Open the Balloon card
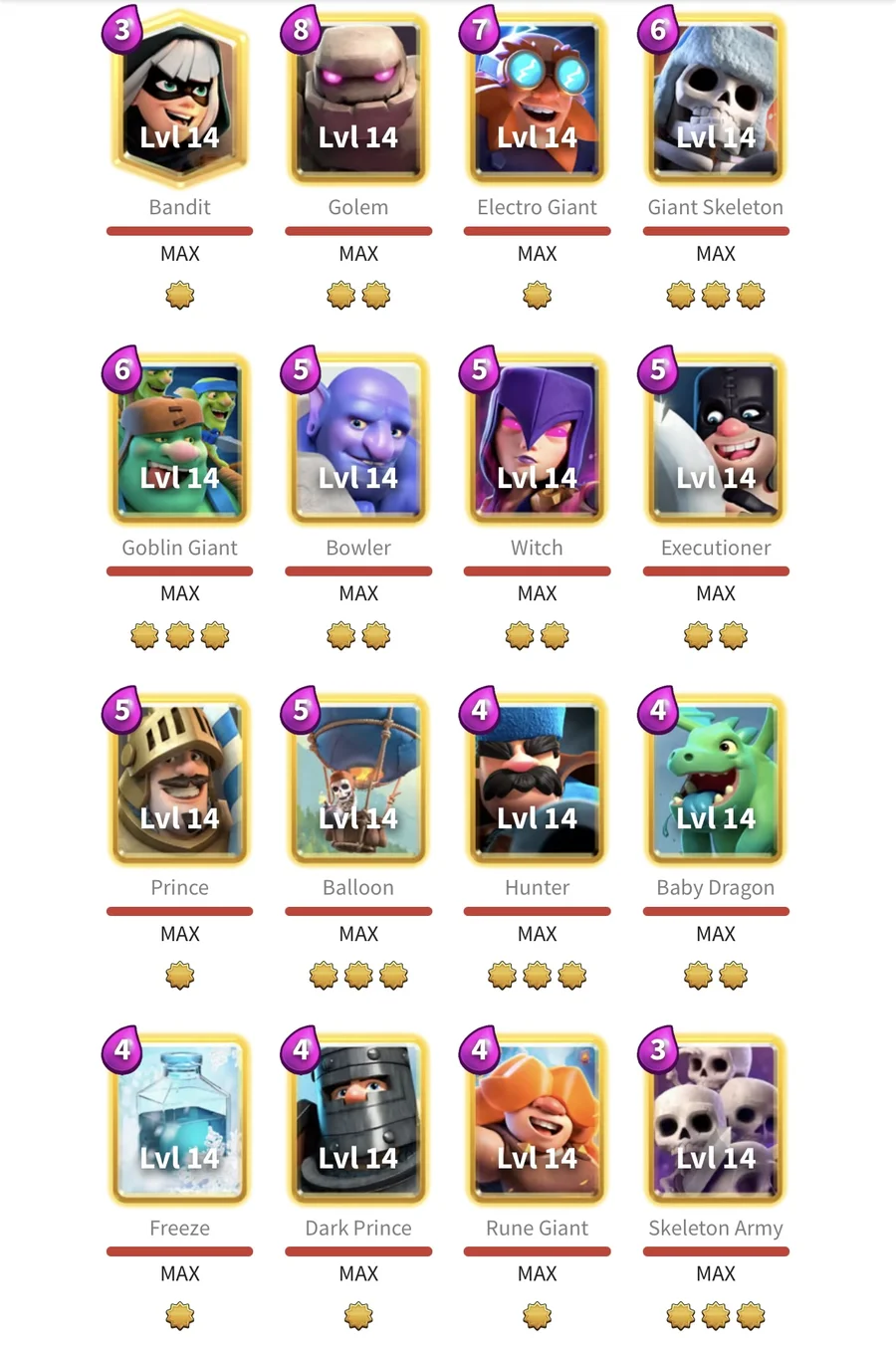The height and width of the screenshot is (1353, 896). click(358, 780)
